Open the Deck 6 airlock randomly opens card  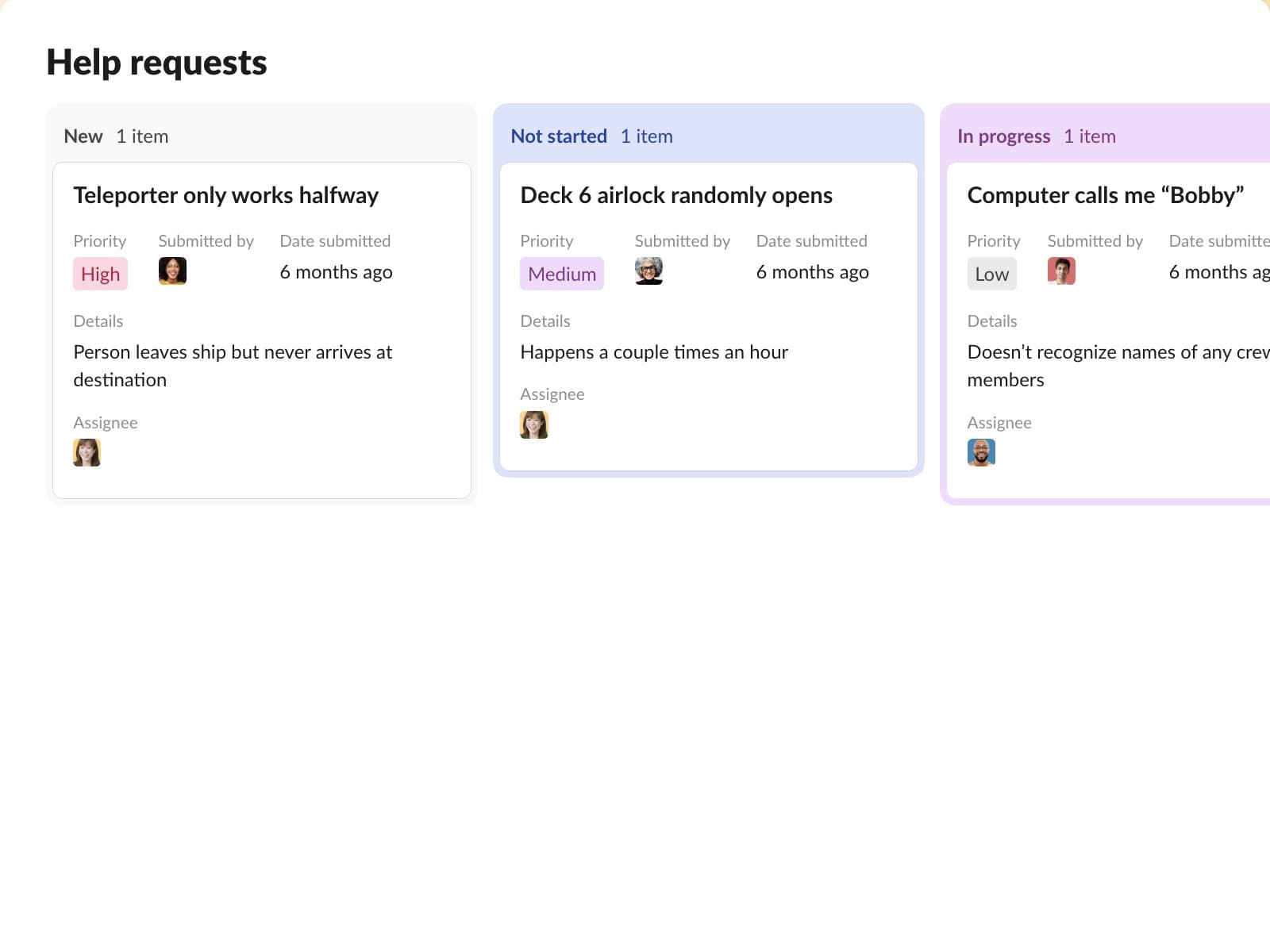tap(676, 195)
